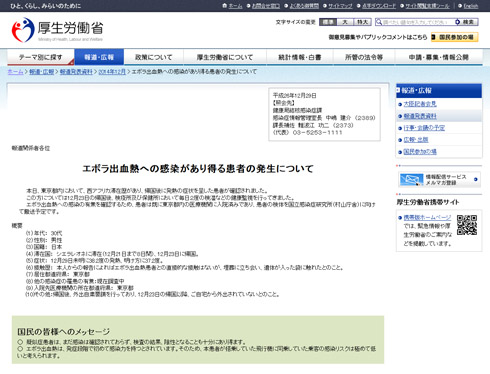Open the サイトマップ link

340,6
